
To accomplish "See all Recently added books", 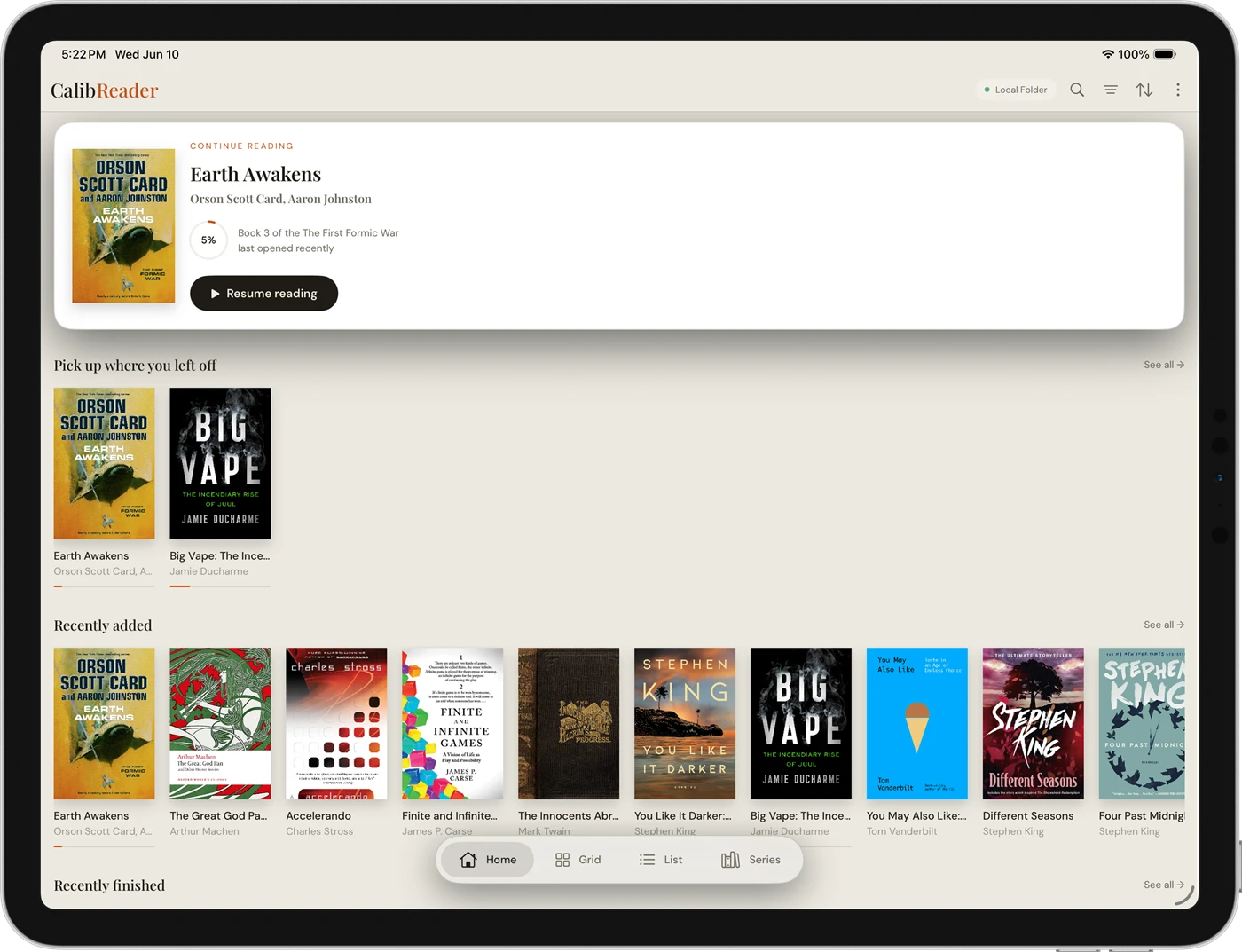I will click(1164, 625).
